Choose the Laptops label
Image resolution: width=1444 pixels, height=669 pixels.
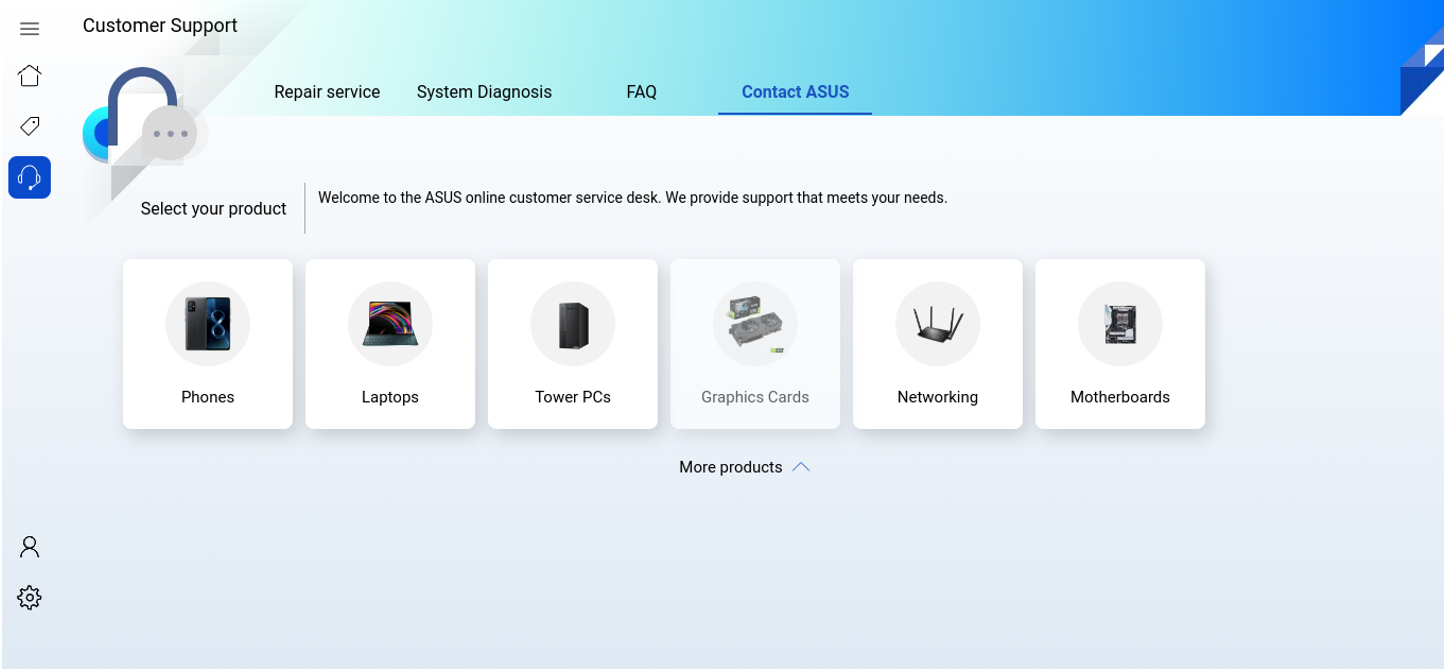tap(390, 397)
